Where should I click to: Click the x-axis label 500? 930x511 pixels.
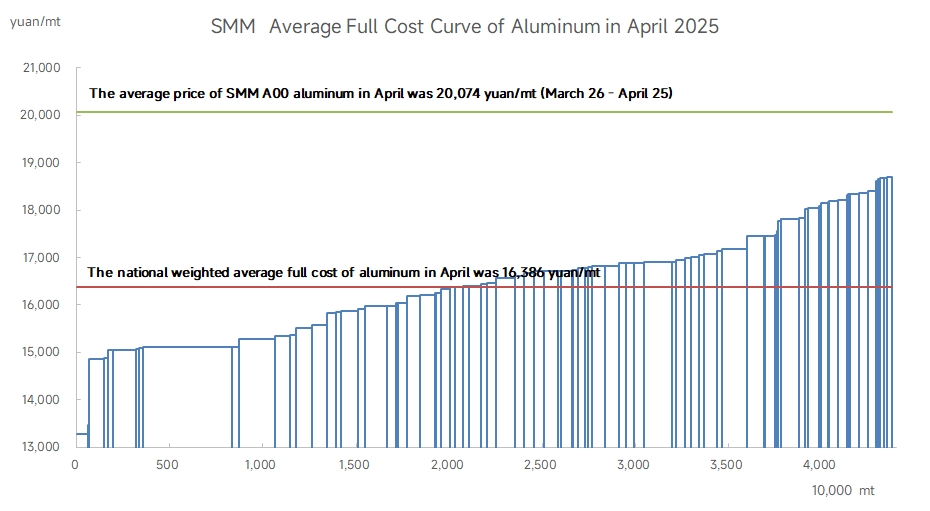[x=167, y=465]
